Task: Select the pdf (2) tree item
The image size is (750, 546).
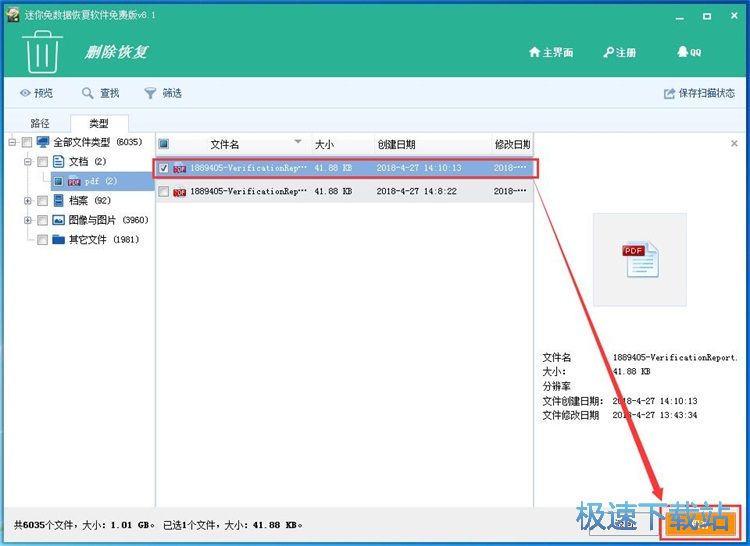Action: [100, 181]
